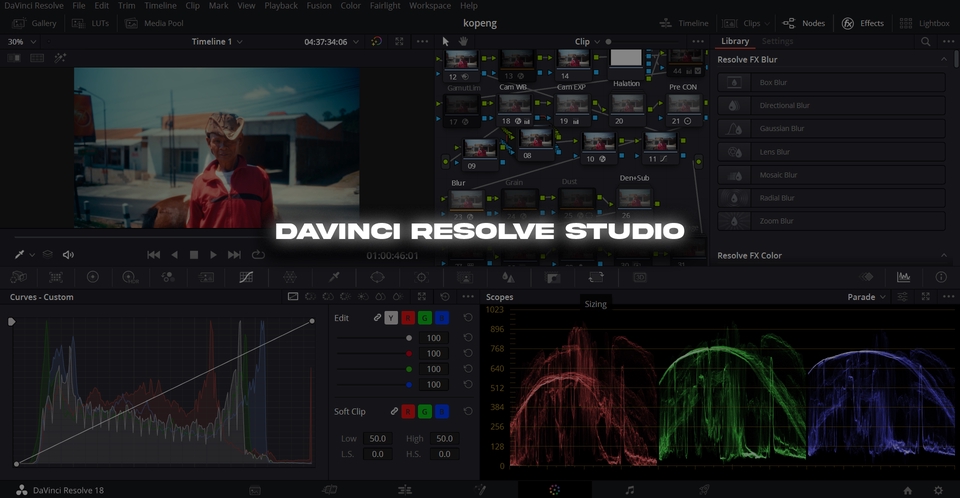The height and width of the screenshot is (498, 960).
Task: Select the Gaussian Blur effect
Action: pos(831,129)
